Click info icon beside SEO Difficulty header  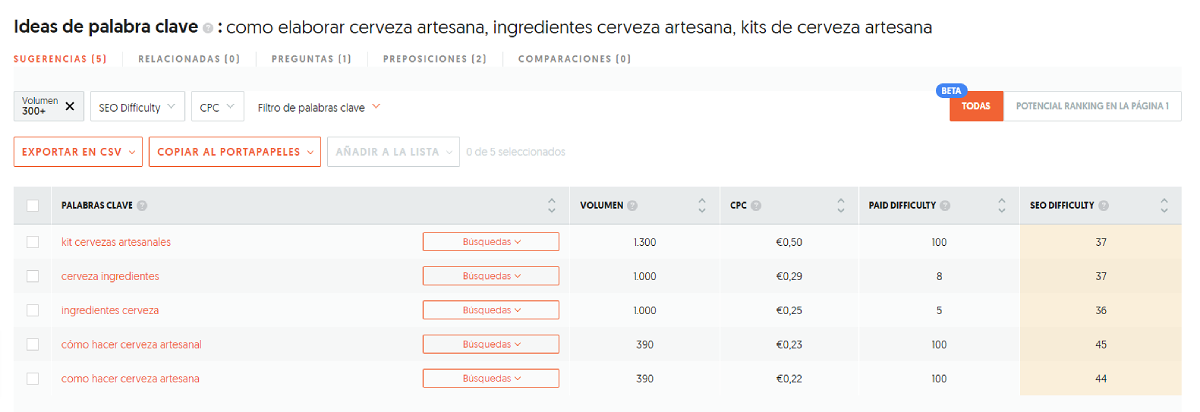tap(1103, 206)
